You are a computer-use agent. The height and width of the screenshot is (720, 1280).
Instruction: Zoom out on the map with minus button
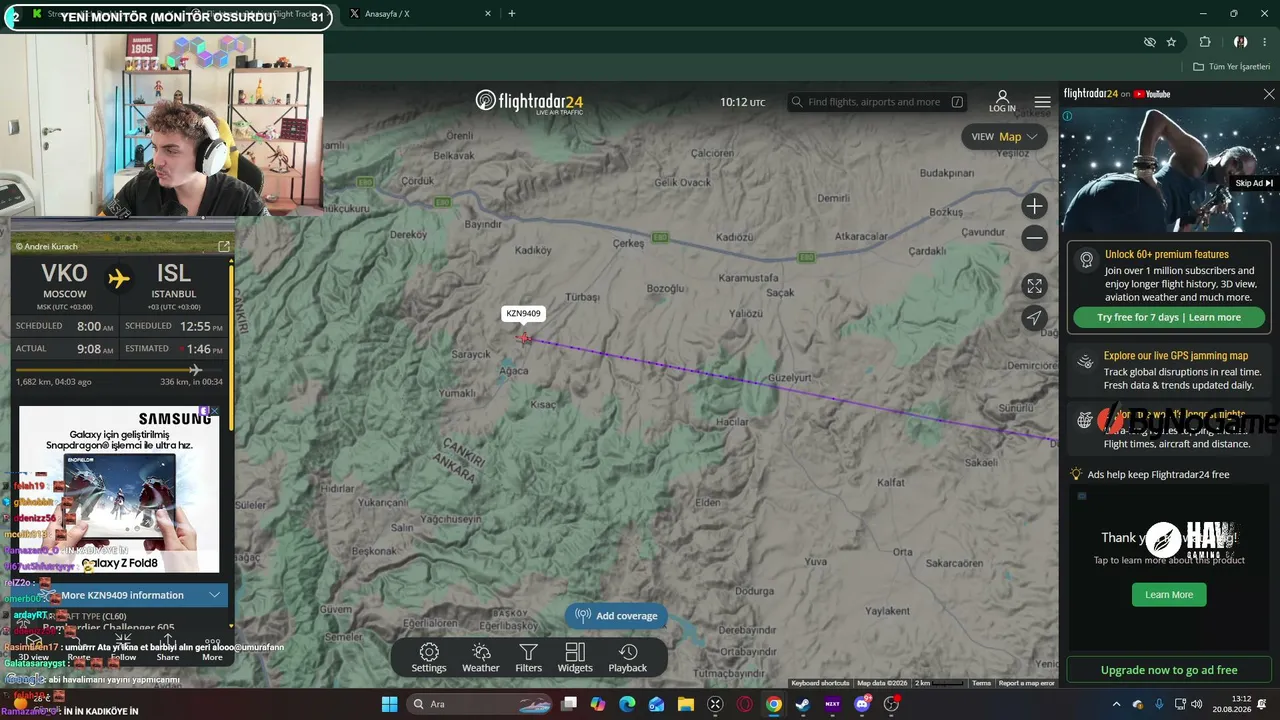click(x=1034, y=238)
